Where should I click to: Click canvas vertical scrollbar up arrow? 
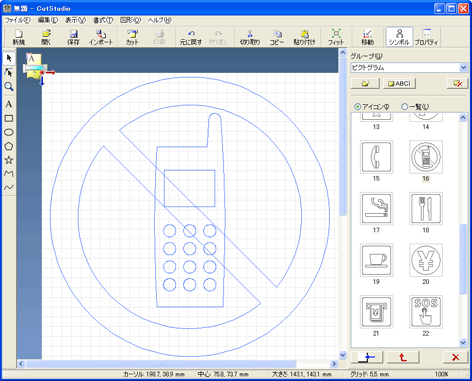point(343,53)
